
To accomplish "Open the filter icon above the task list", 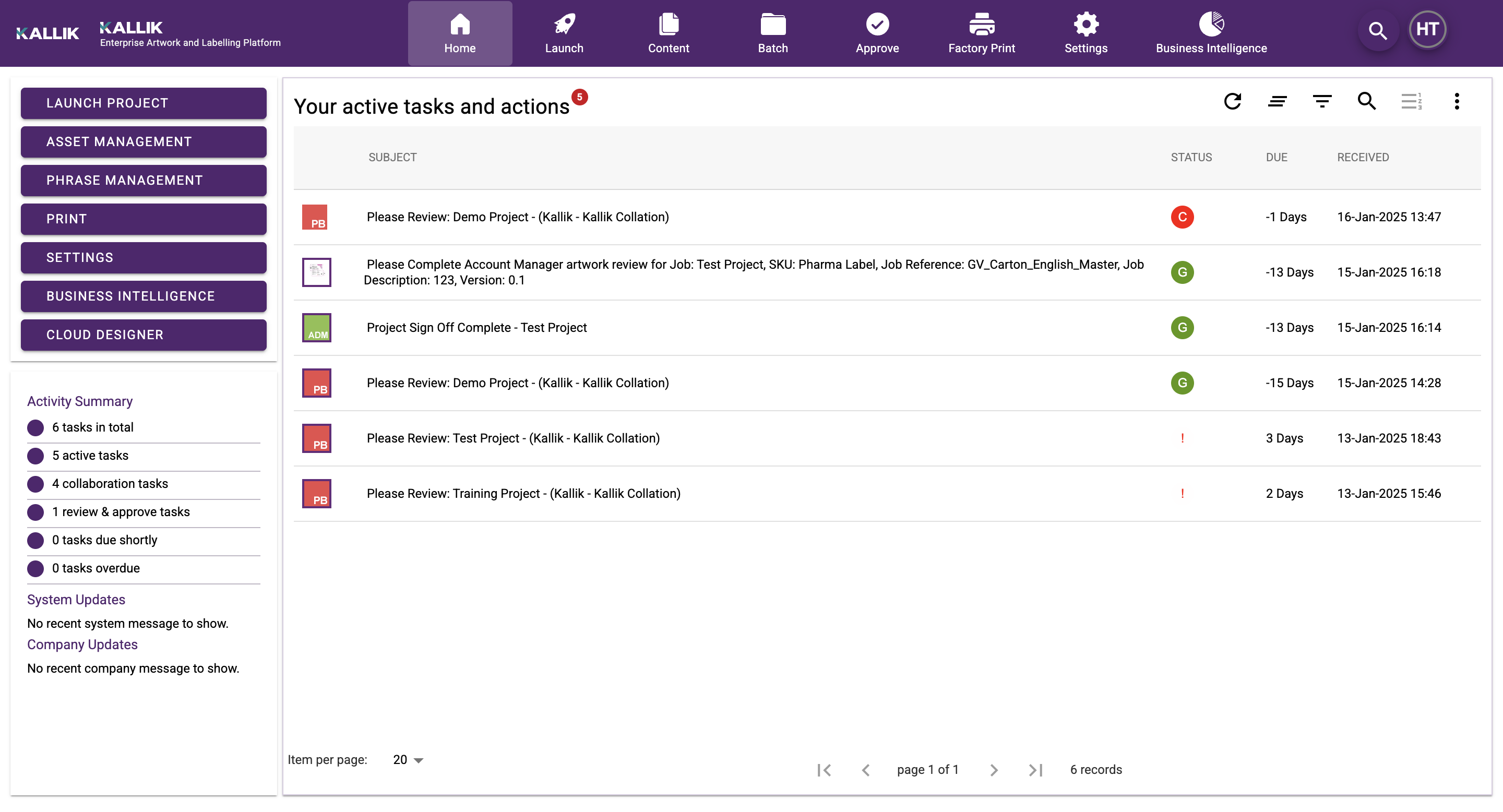I will pos(1321,101).
